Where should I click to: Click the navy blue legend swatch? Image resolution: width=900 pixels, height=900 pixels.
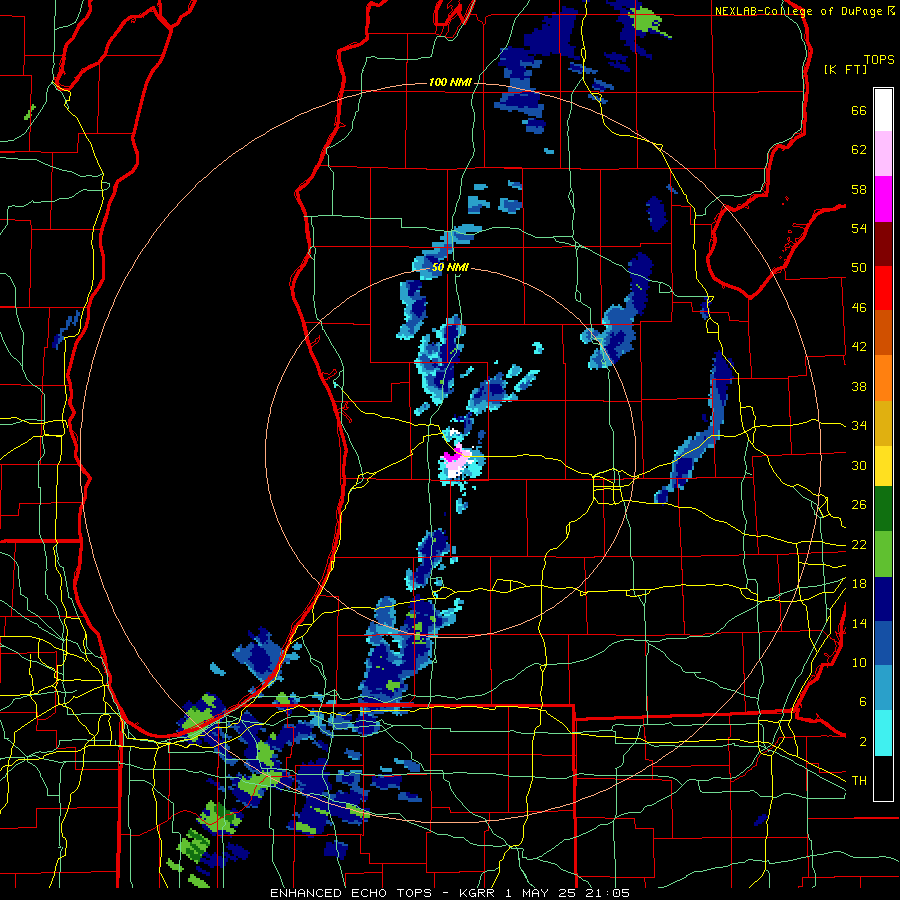pos(883,599)
